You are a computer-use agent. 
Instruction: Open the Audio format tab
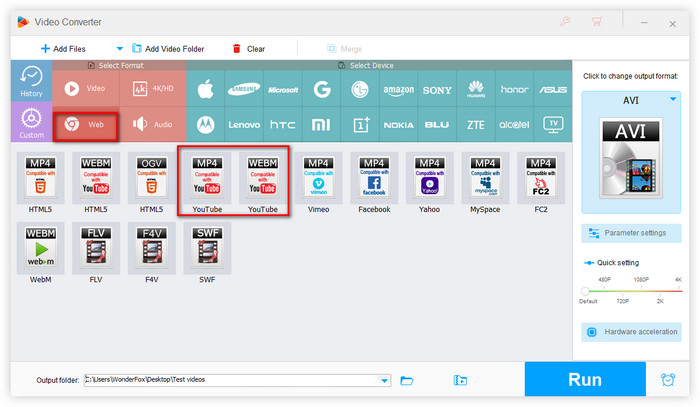point(152,125)
